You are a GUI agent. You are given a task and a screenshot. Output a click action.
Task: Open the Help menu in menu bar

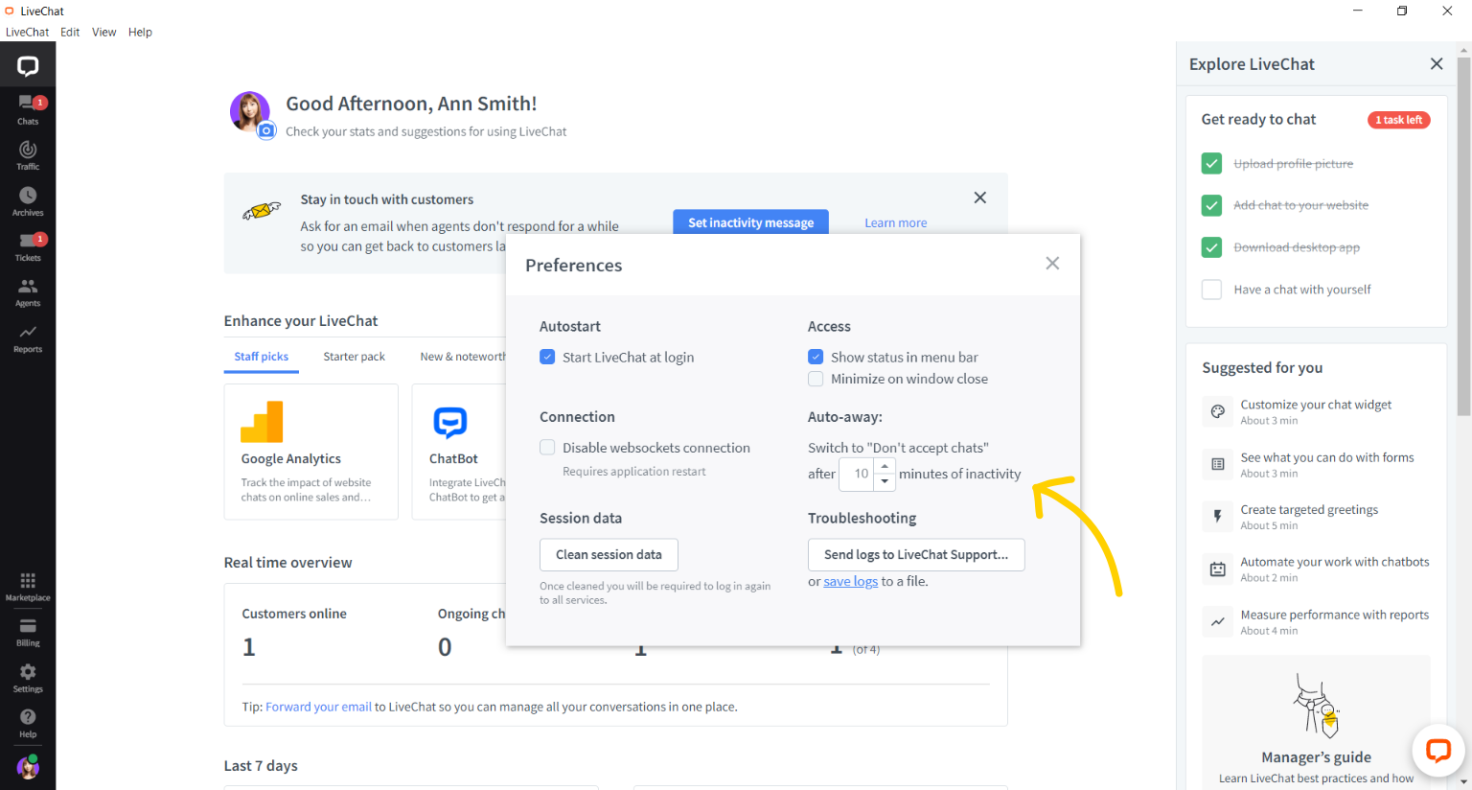pyautogui.click(x=140, y=32)
